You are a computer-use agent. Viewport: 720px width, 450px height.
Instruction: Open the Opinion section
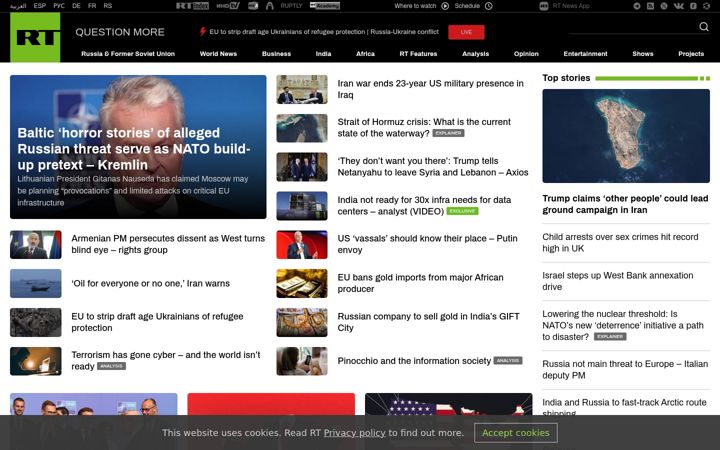[x=526, y=54]
